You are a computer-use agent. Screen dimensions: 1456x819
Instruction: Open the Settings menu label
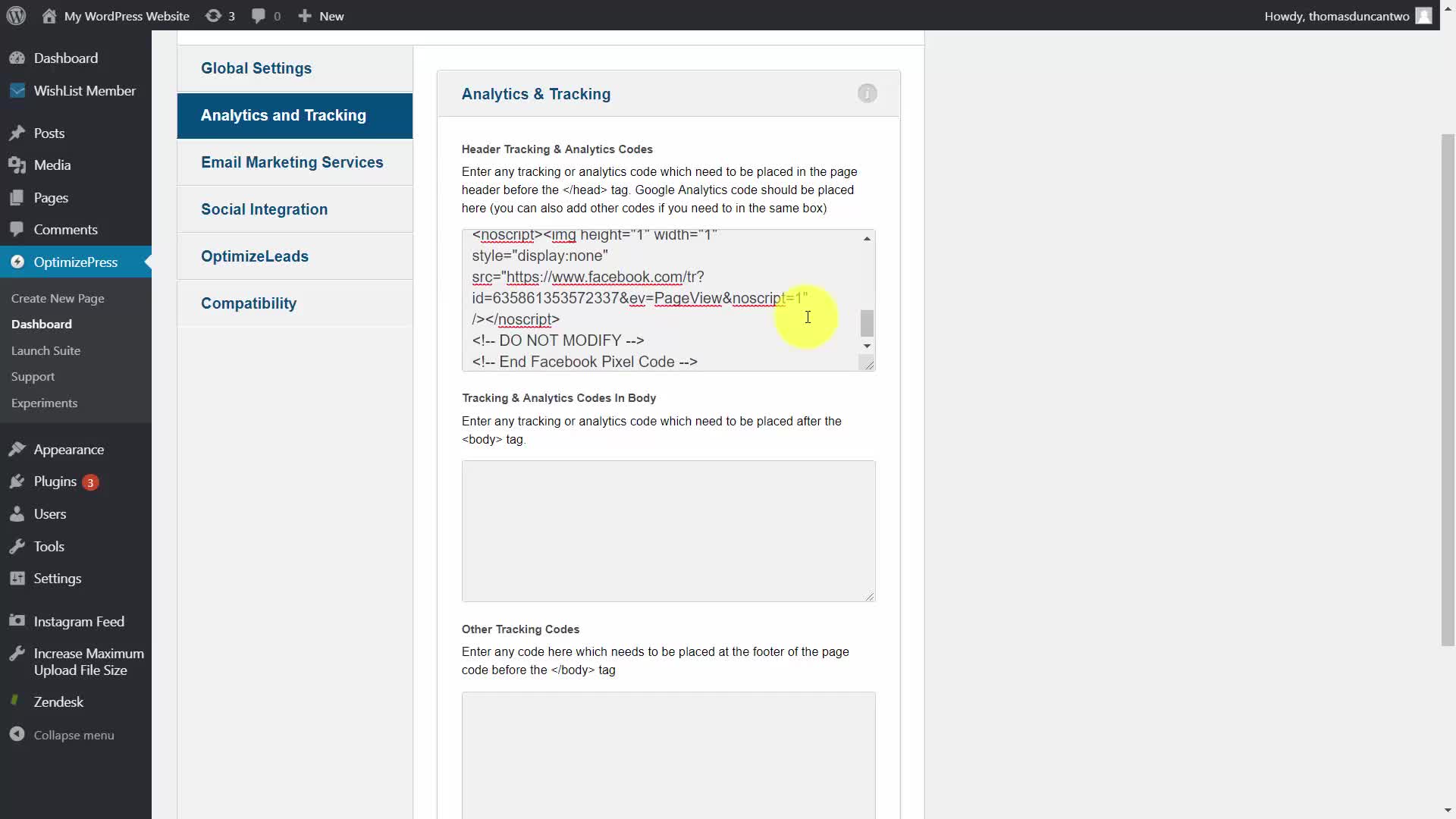coord(58,579)
